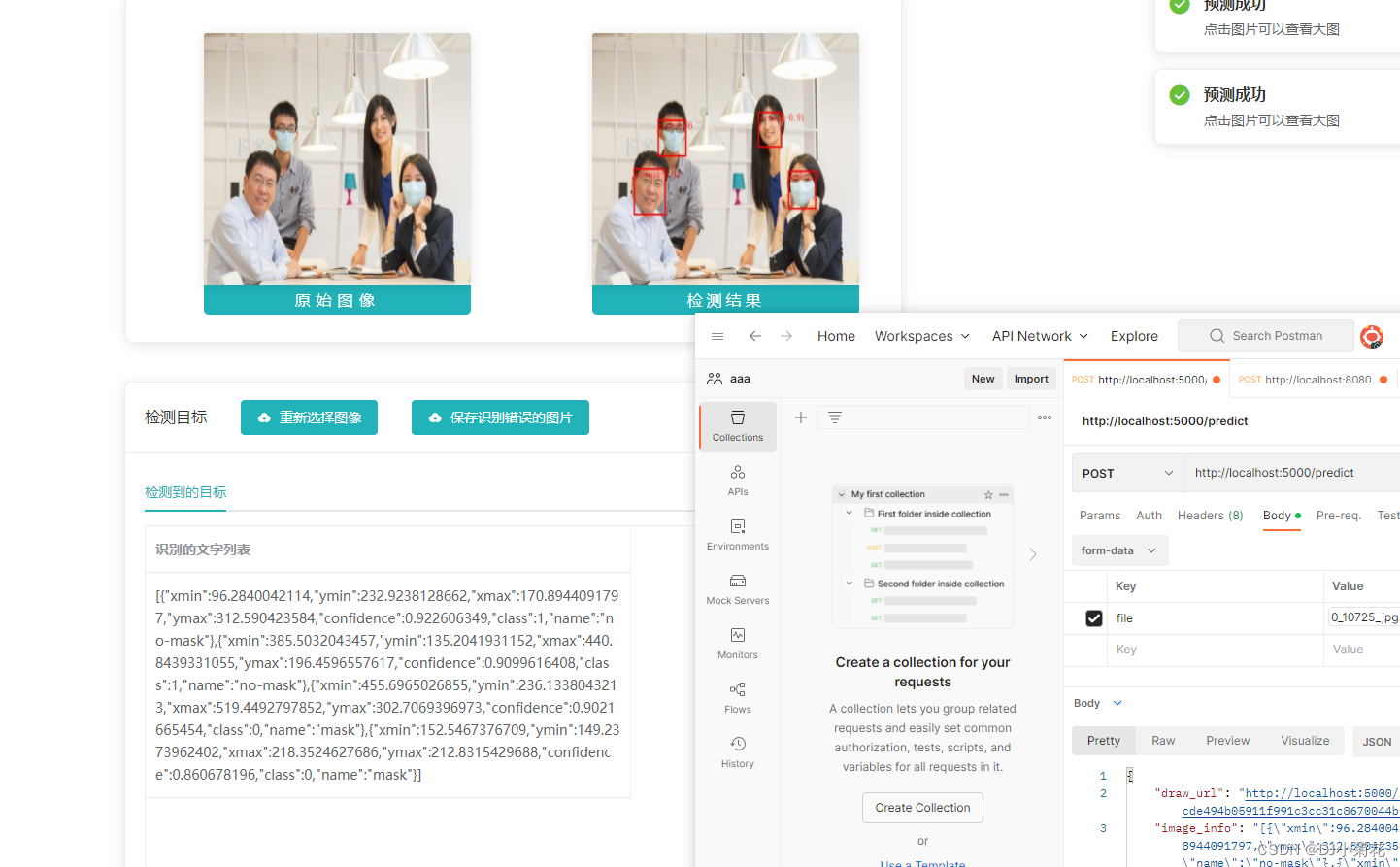Viewport: 1400px width, 867px height.
Task: Click search magnifier icon in Postman
Action: 1217,336
